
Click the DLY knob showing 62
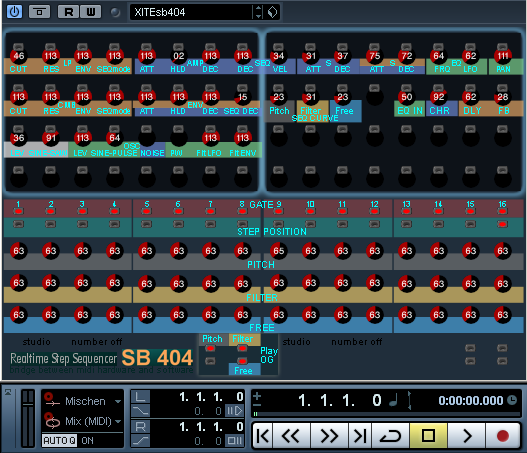pos(471,97)
